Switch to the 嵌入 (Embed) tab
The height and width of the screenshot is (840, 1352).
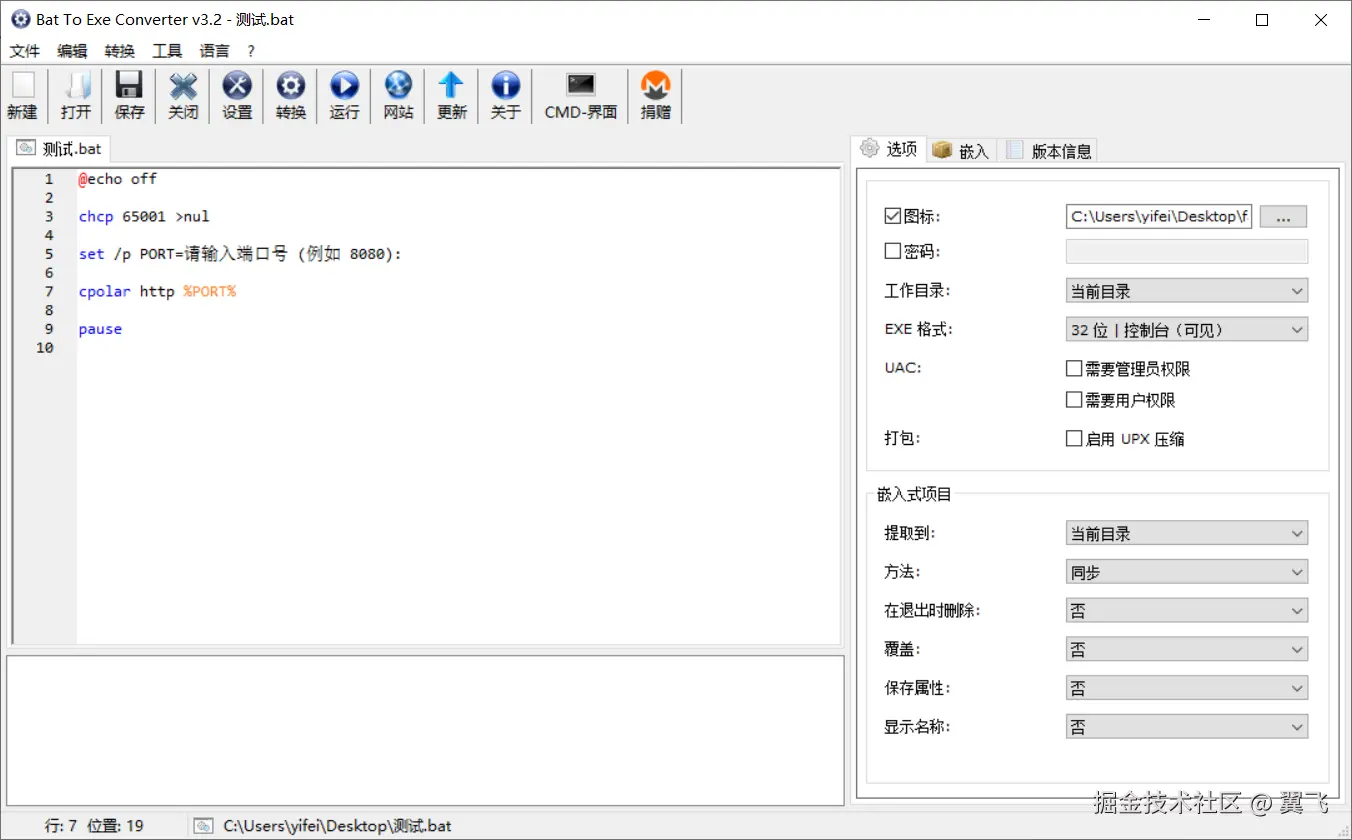(x=962, y=151)
